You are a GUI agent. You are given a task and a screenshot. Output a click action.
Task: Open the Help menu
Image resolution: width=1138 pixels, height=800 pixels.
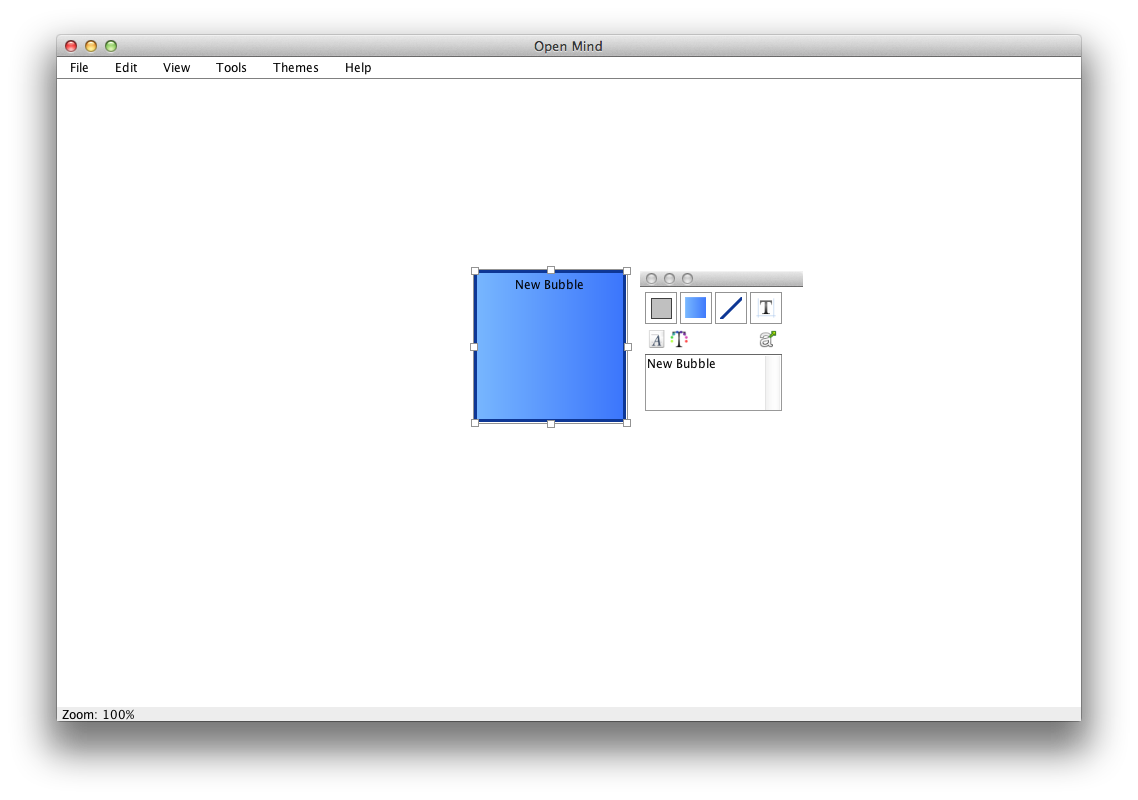pos(358,68)
